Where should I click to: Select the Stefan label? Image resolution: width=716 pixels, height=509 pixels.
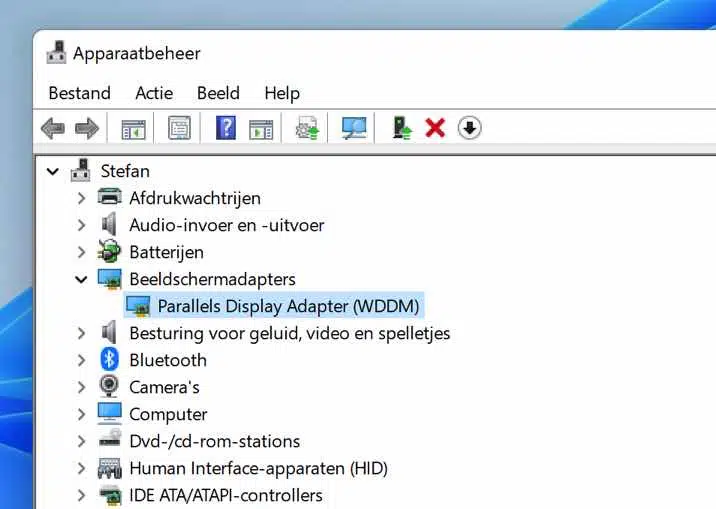click(125, 171)
